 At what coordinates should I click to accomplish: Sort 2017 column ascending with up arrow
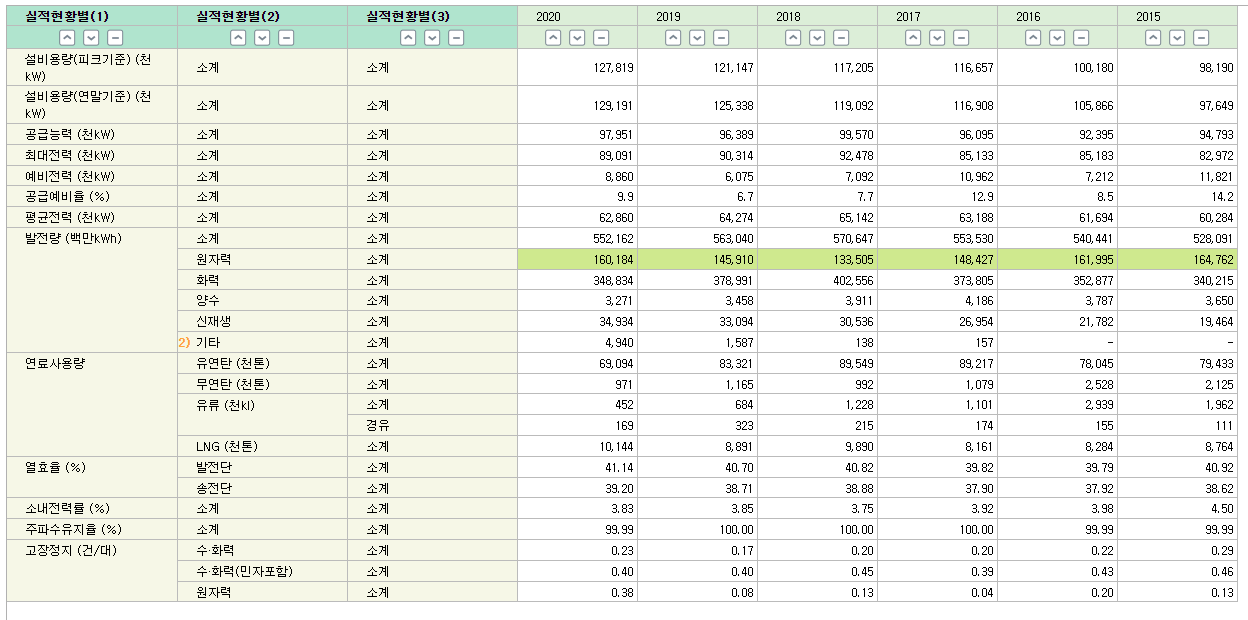click(913, 37)
